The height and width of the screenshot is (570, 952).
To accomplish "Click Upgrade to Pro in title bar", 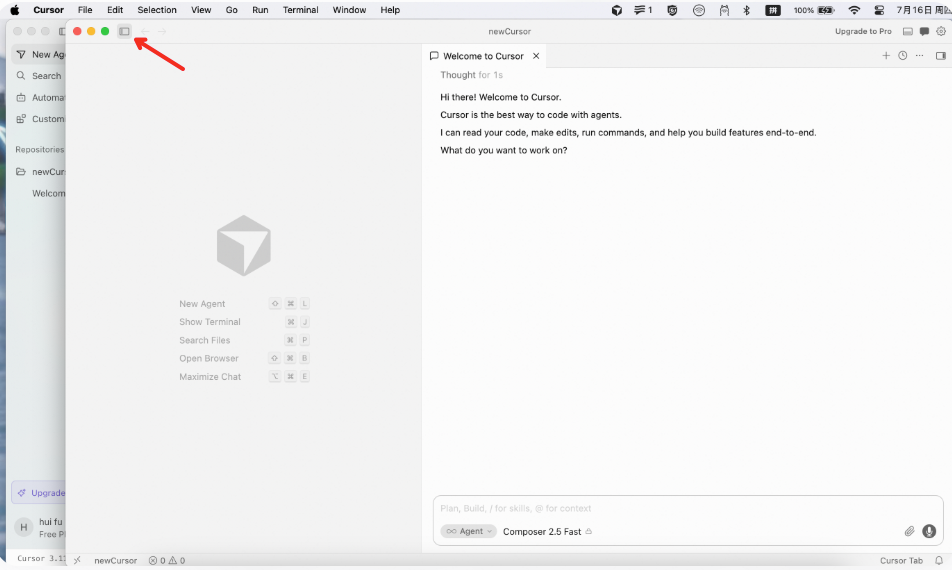I will pos(863,31).
